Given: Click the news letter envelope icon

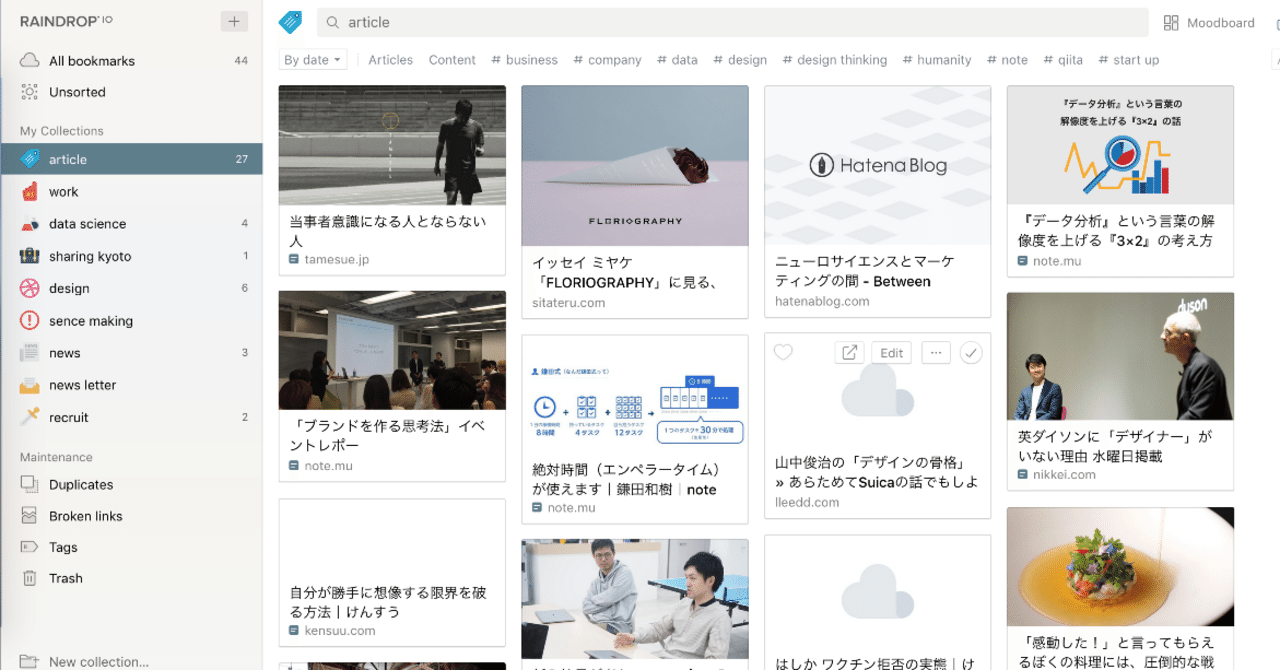Looking at the screenshot, I should [x=30, y=385].
